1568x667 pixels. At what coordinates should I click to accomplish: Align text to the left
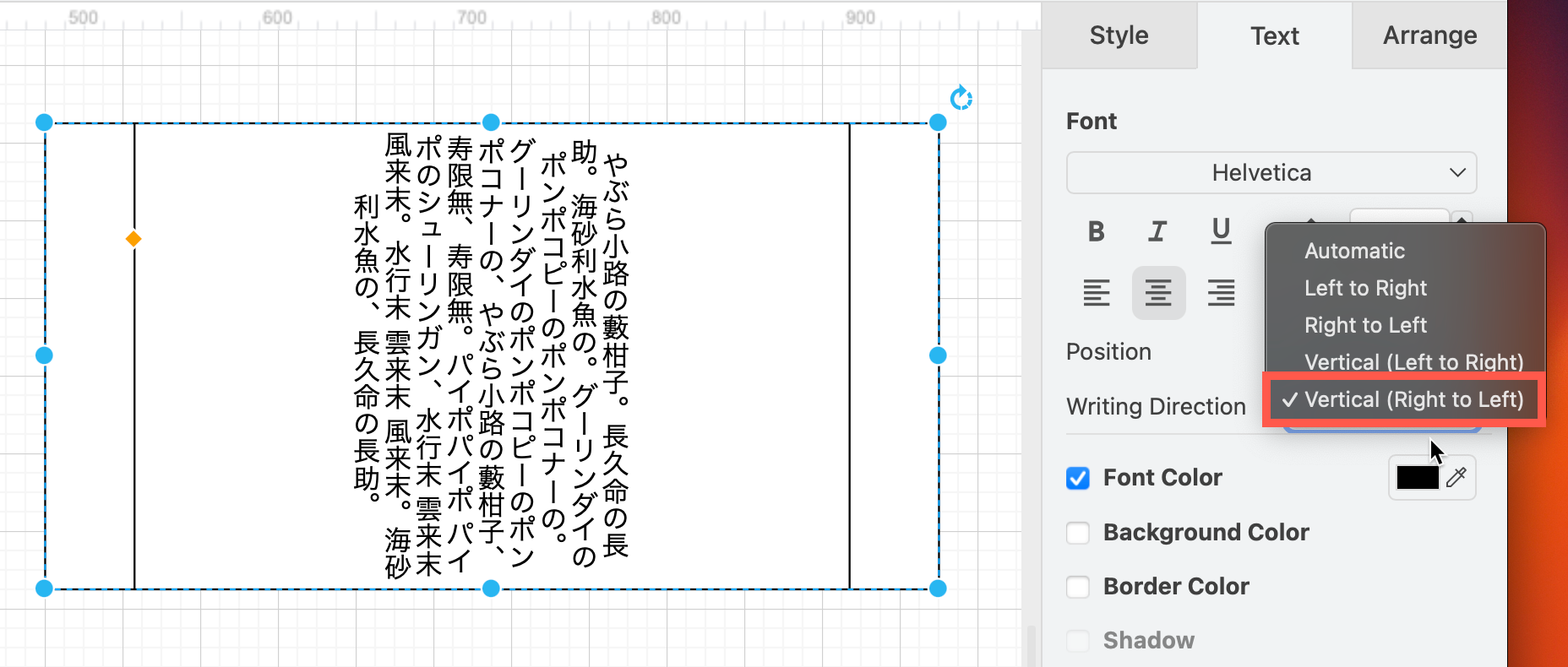tap(1097, 293)
